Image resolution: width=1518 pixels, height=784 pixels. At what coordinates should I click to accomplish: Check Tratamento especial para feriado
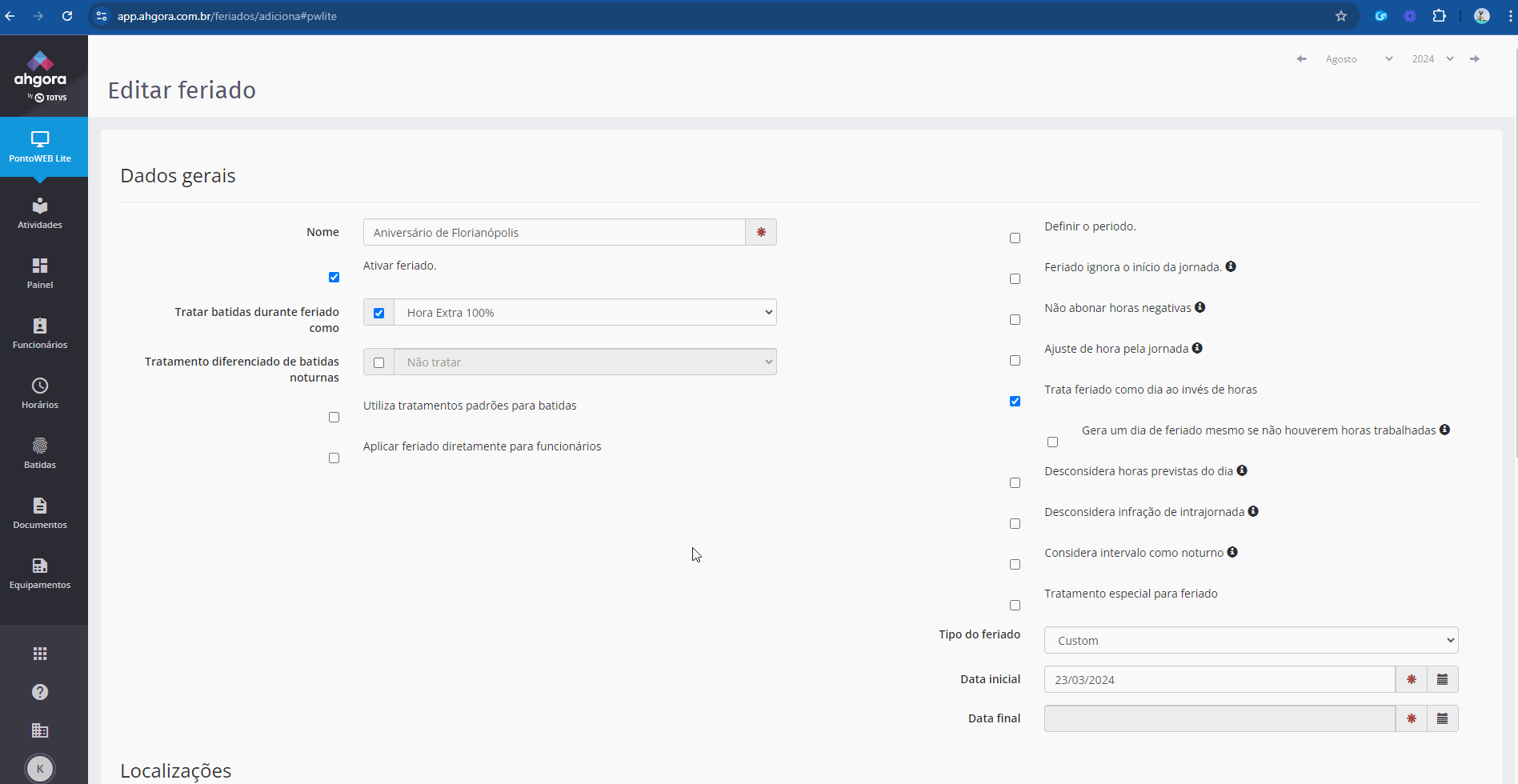[1015, 606]
